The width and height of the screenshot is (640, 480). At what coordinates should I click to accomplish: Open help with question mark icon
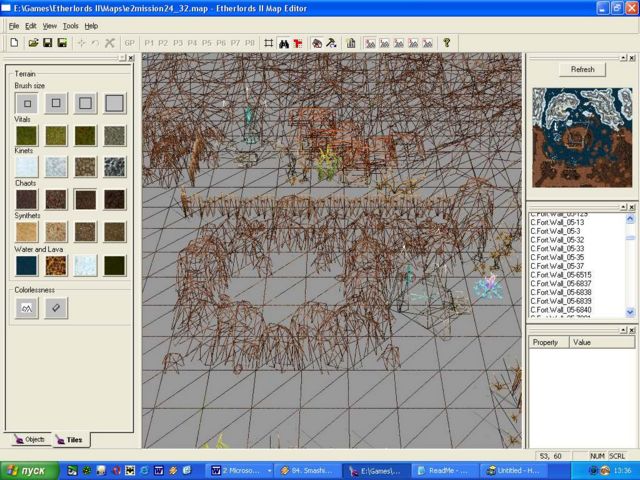447,43
